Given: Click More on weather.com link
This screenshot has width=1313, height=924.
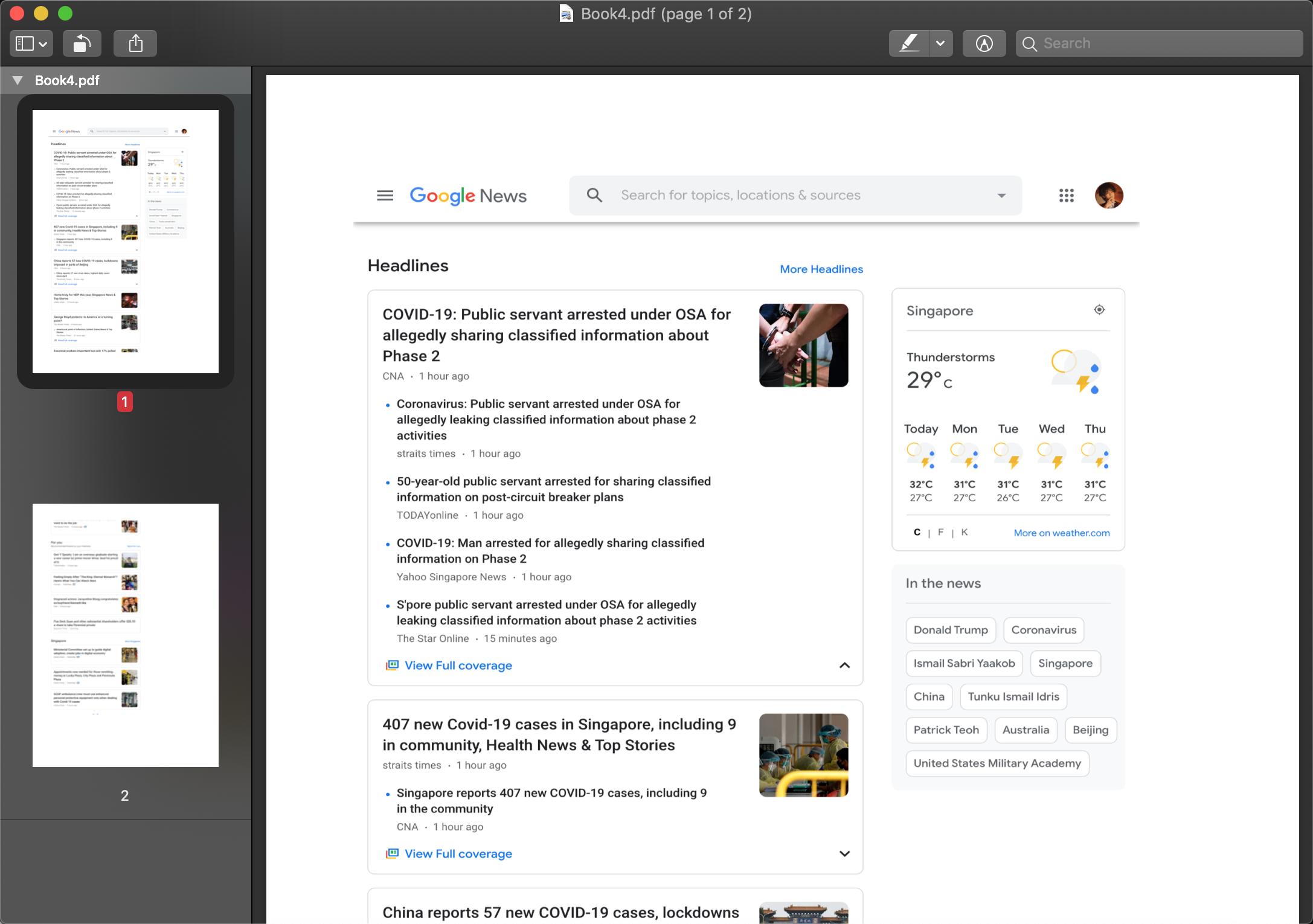Looking at the screenshot, I should tap(1061, 533).
